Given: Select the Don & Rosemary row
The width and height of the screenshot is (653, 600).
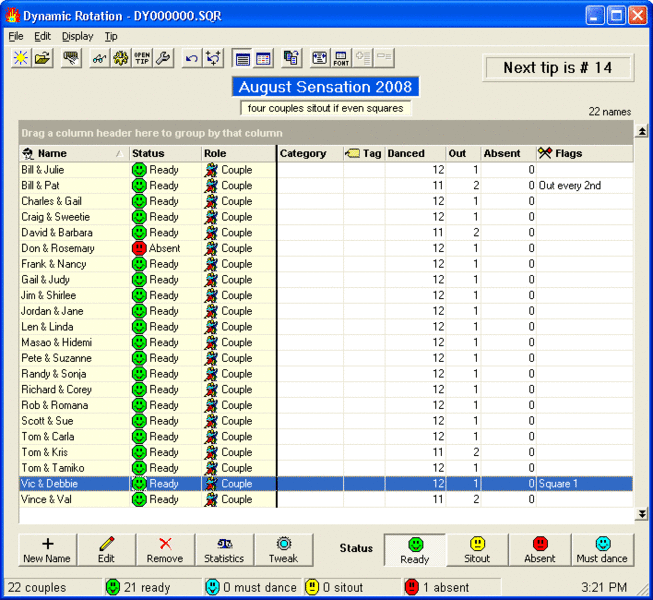Looking at the screenshot, I should point(58,248).
